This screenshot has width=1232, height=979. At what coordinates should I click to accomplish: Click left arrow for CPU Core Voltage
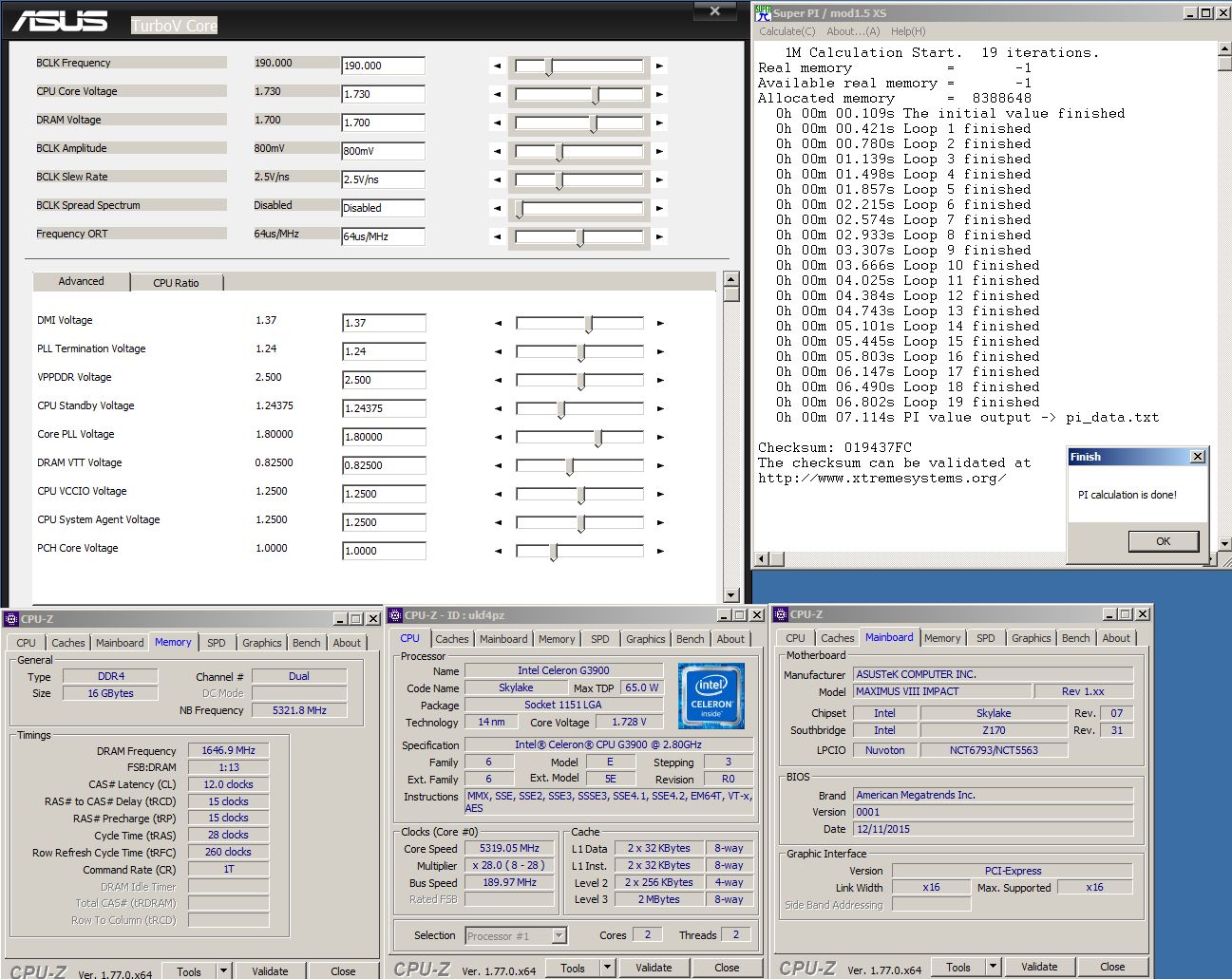(497, 95)
